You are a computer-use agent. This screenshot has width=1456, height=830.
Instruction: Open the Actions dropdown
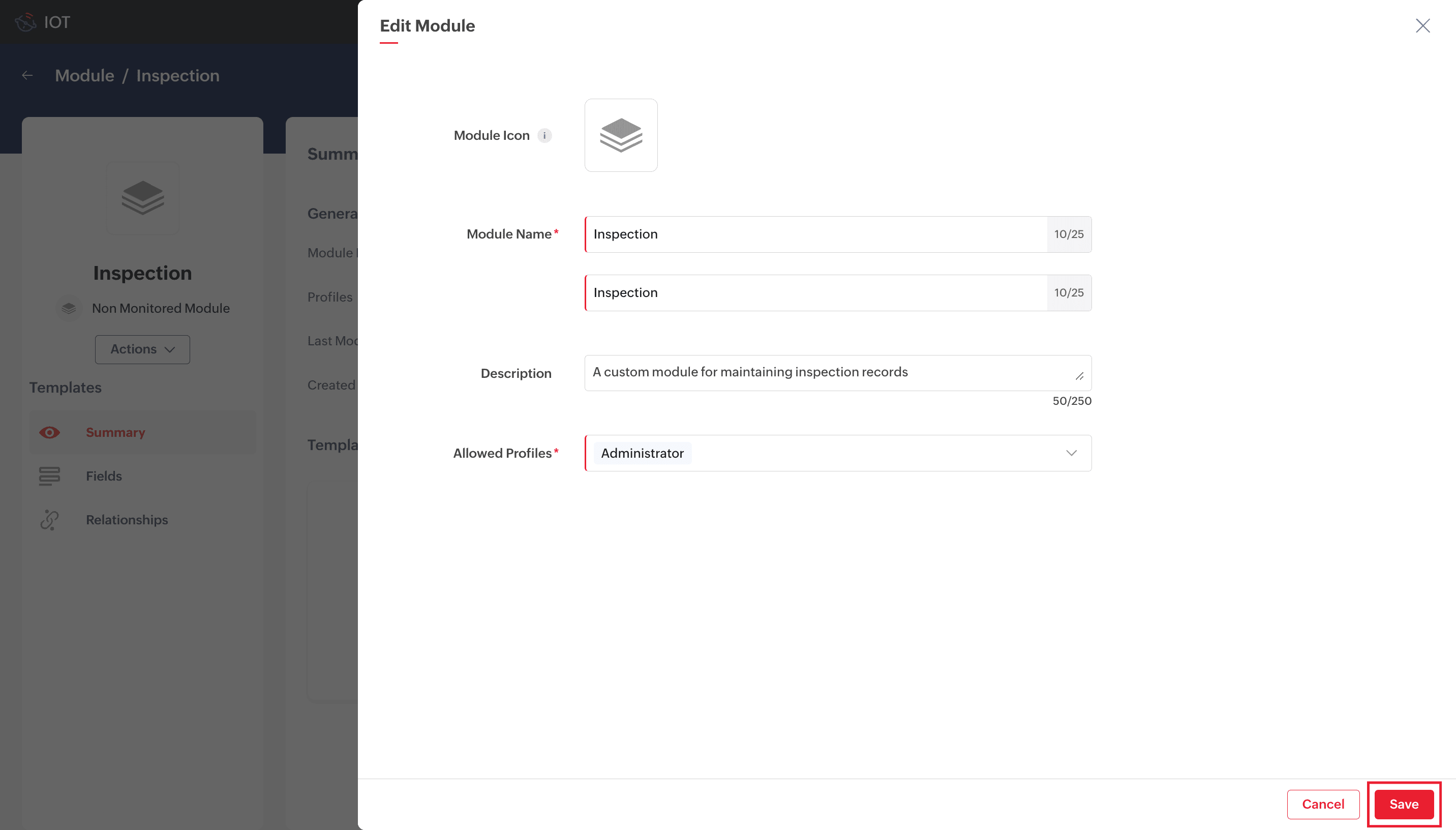click(x=142, y=349)
